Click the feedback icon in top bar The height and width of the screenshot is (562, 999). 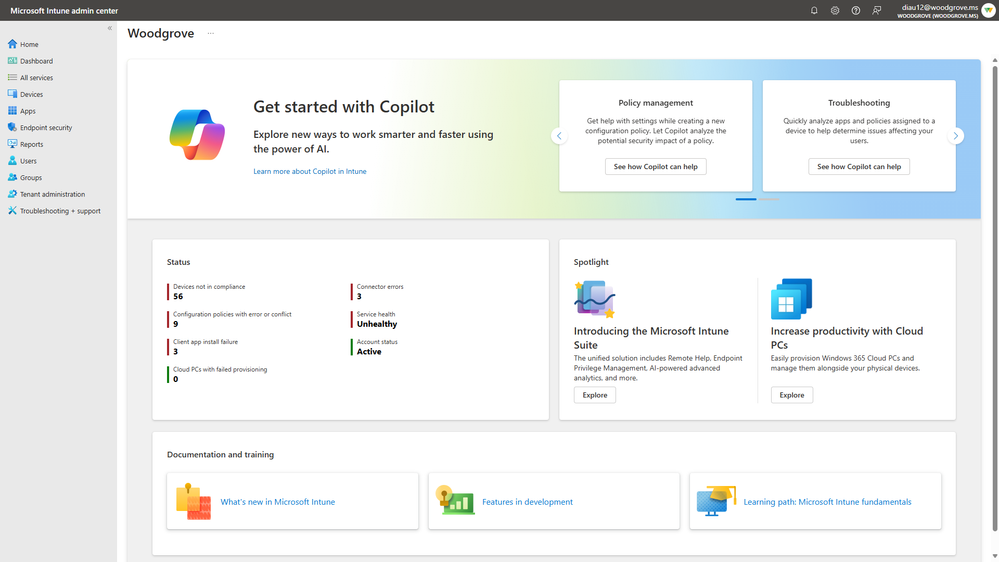[877, 10]
